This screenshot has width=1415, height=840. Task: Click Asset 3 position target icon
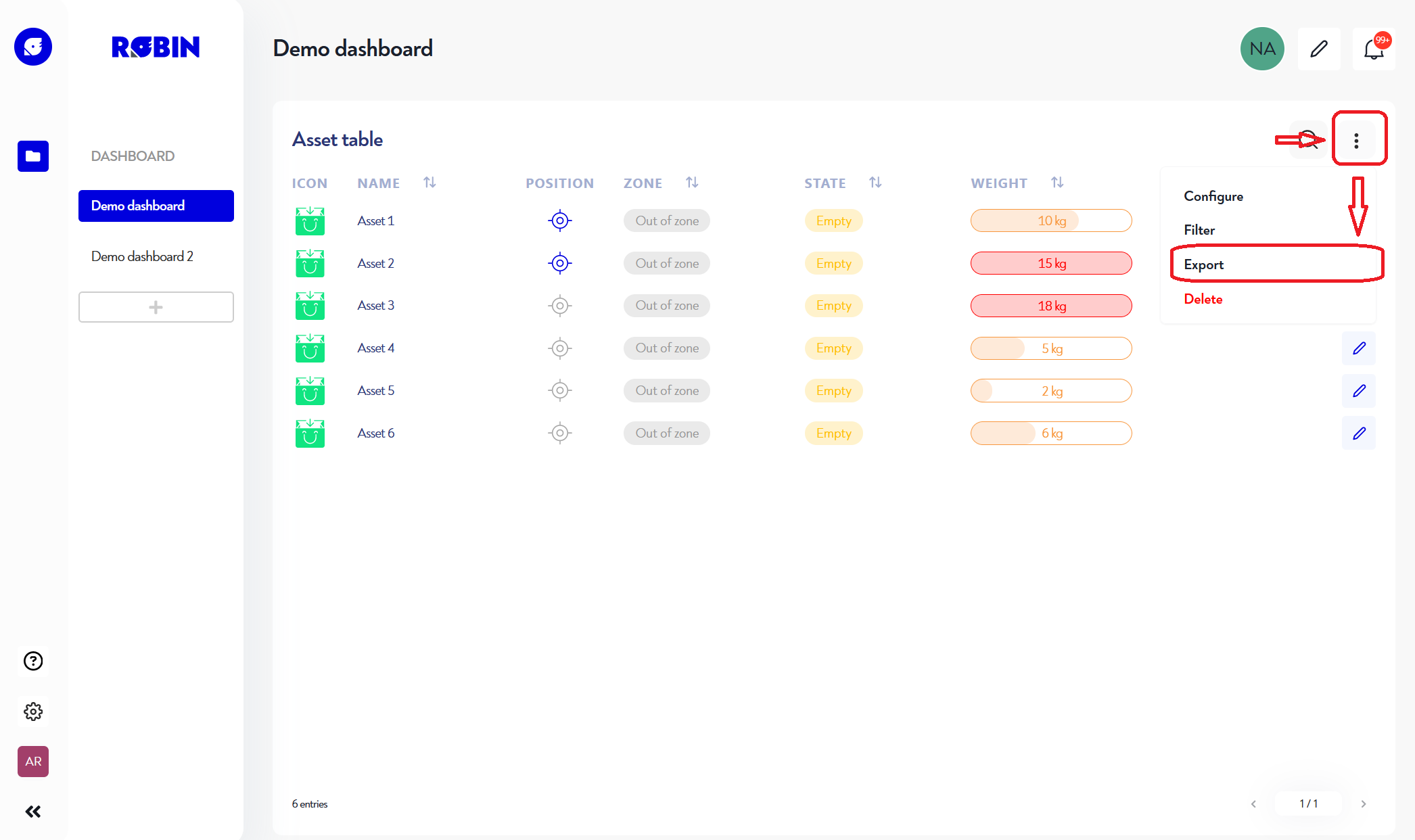560,306
